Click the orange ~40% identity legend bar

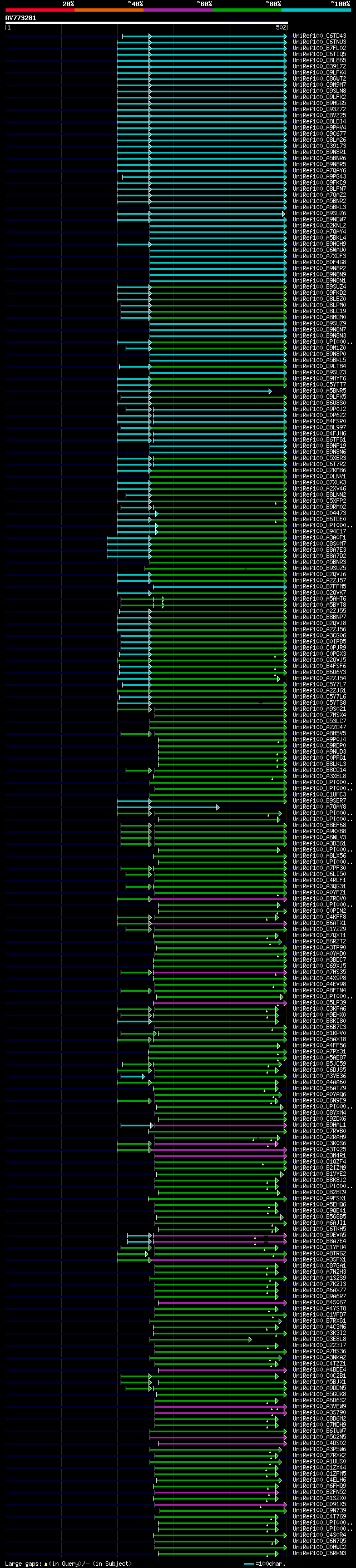[109, 10]
